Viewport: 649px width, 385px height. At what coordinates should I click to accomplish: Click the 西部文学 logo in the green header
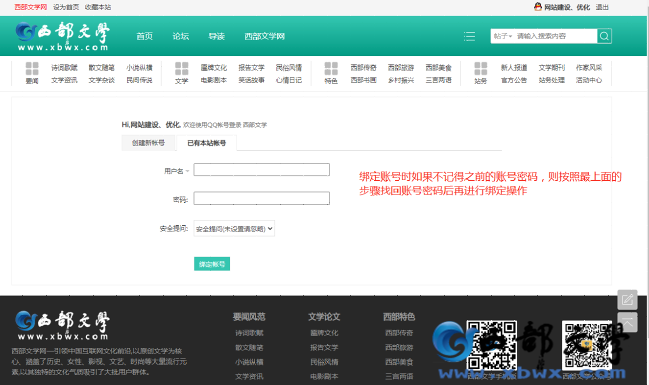tap(62, 36)
